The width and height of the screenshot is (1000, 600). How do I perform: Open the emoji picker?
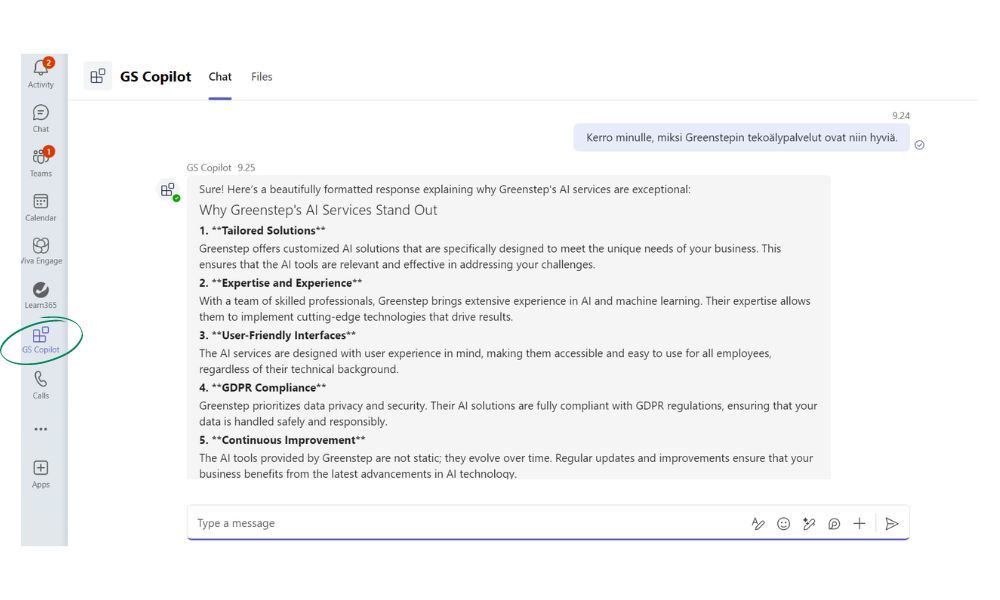(x=784, y=523)
